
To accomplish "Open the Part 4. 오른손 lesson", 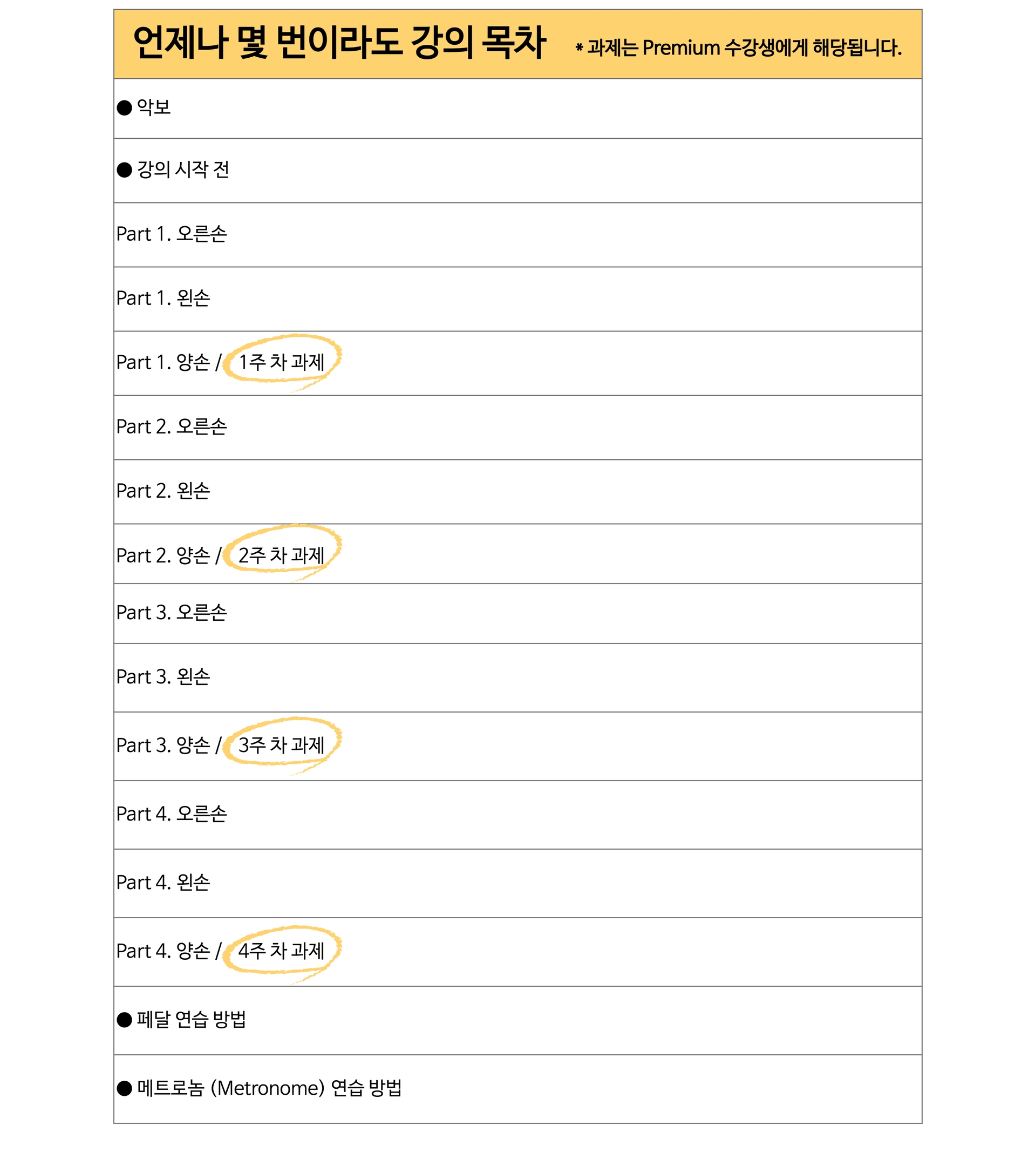I will pyautogui.click(x=172, y=814).
